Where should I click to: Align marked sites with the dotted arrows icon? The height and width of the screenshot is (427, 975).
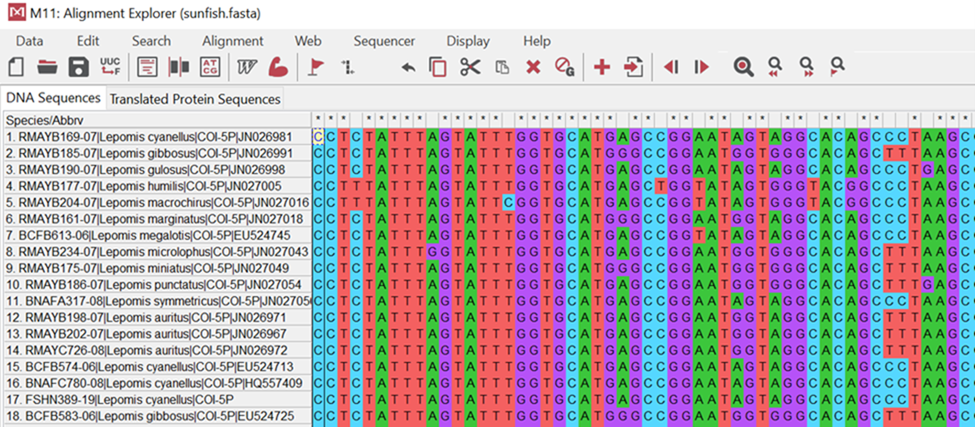pos(348,67)
